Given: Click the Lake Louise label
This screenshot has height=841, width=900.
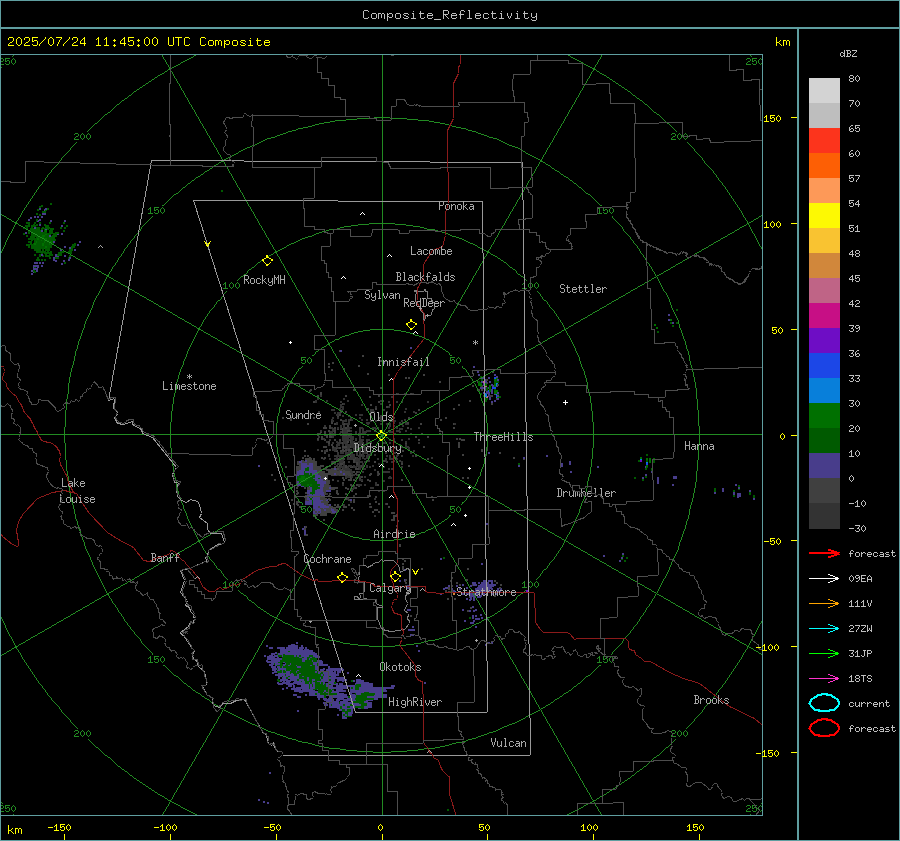Looking at the screenshot, I should pyautogui.click(x=77, y=491).
